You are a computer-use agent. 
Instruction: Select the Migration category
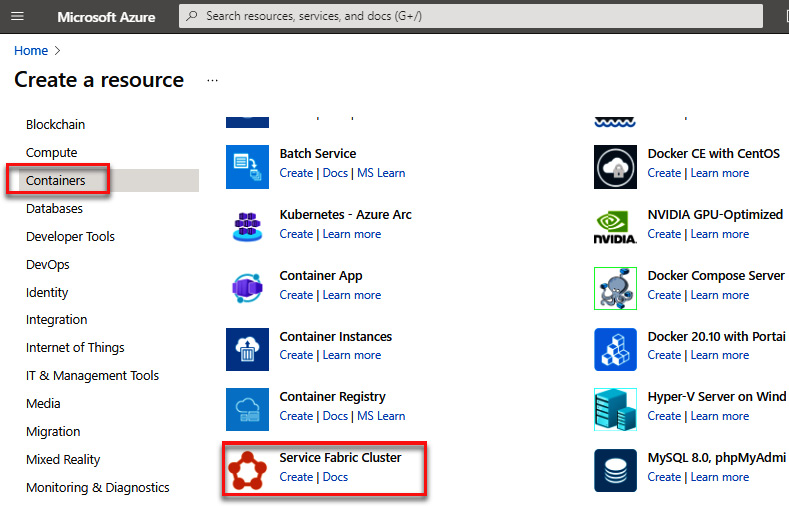click(53, 432)
